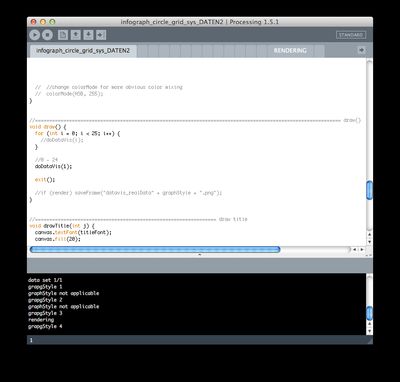Click the for loop line 'i < 25'
The width and height of the screenshot is (400, 382).
[77, 133]
